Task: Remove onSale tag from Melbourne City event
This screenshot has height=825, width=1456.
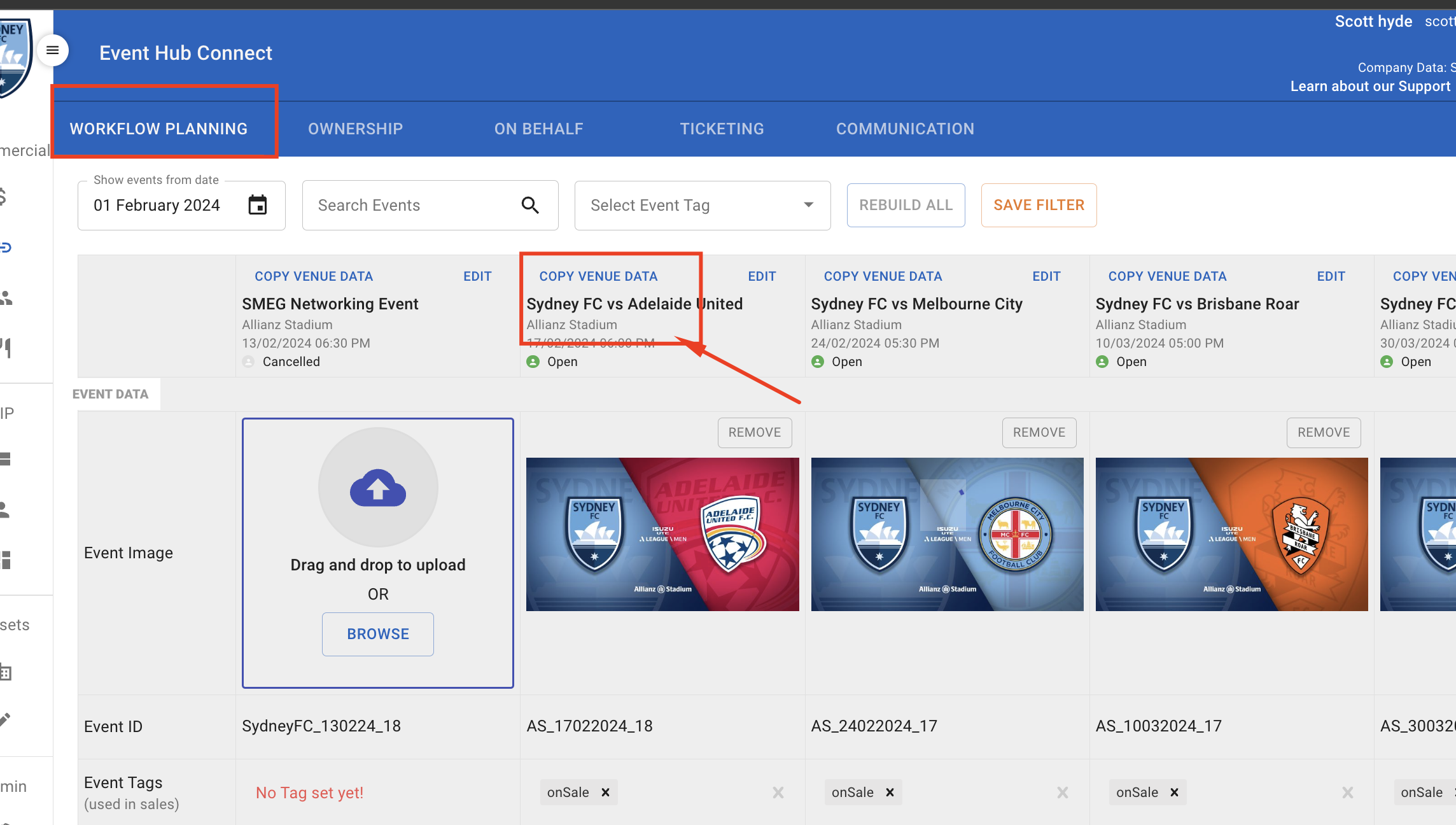Action: coord(890,793)
